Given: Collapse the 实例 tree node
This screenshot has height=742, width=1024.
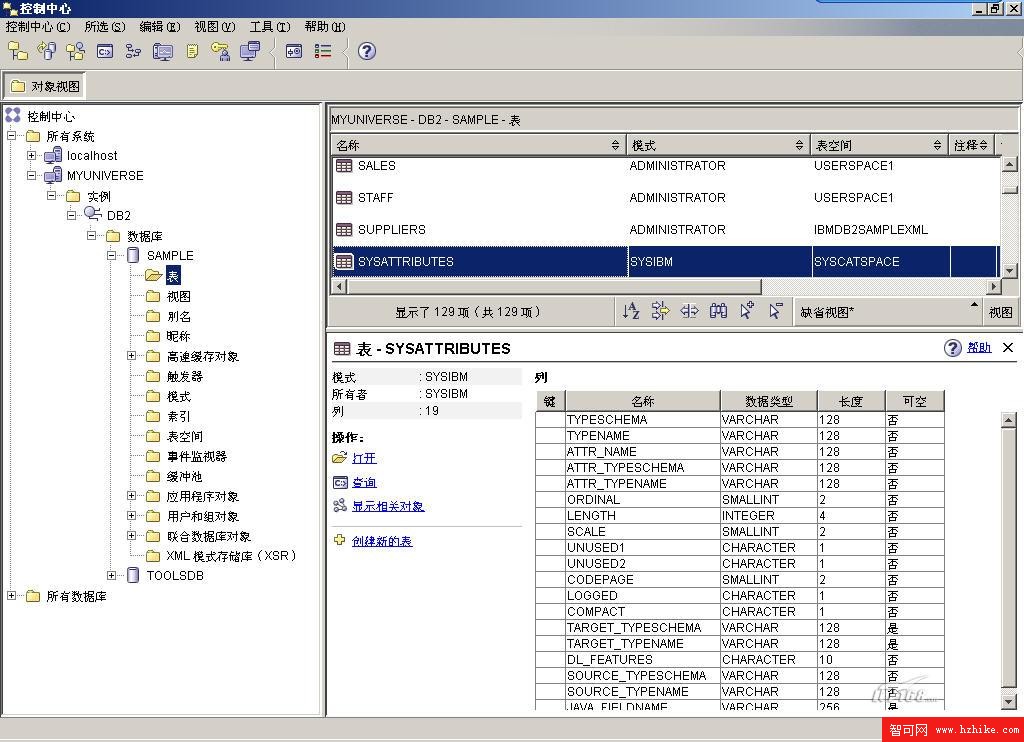Looking at the screenshot, I should coord(52,196).
